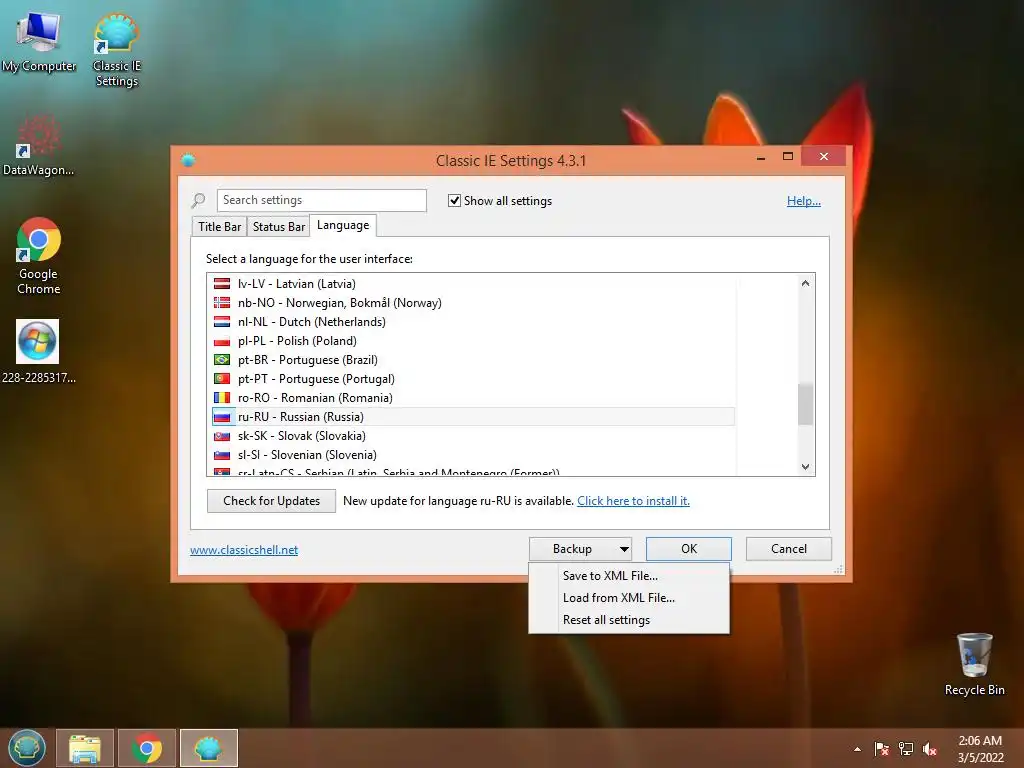Choose Save to XML File
This screenshot has width=1024, height=768.
[x=610, y=576]
